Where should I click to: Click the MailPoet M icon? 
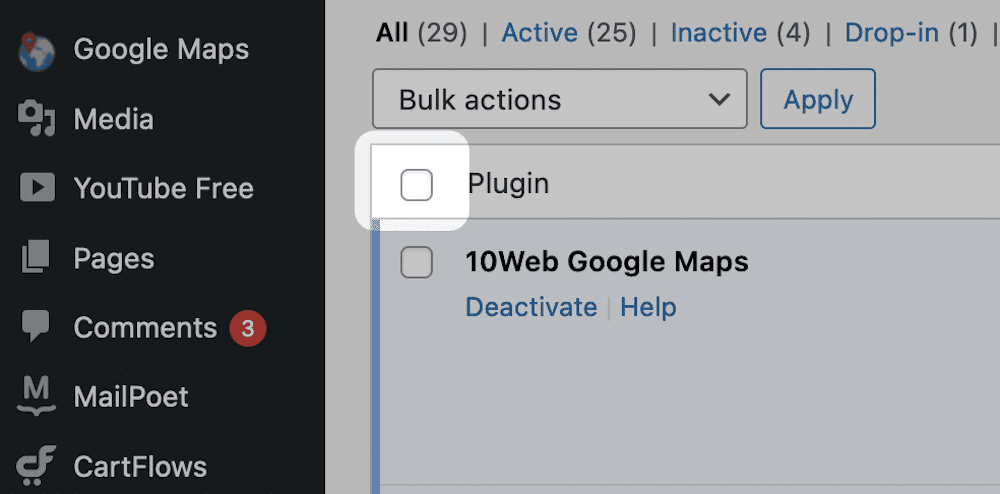tap(37, 397)
